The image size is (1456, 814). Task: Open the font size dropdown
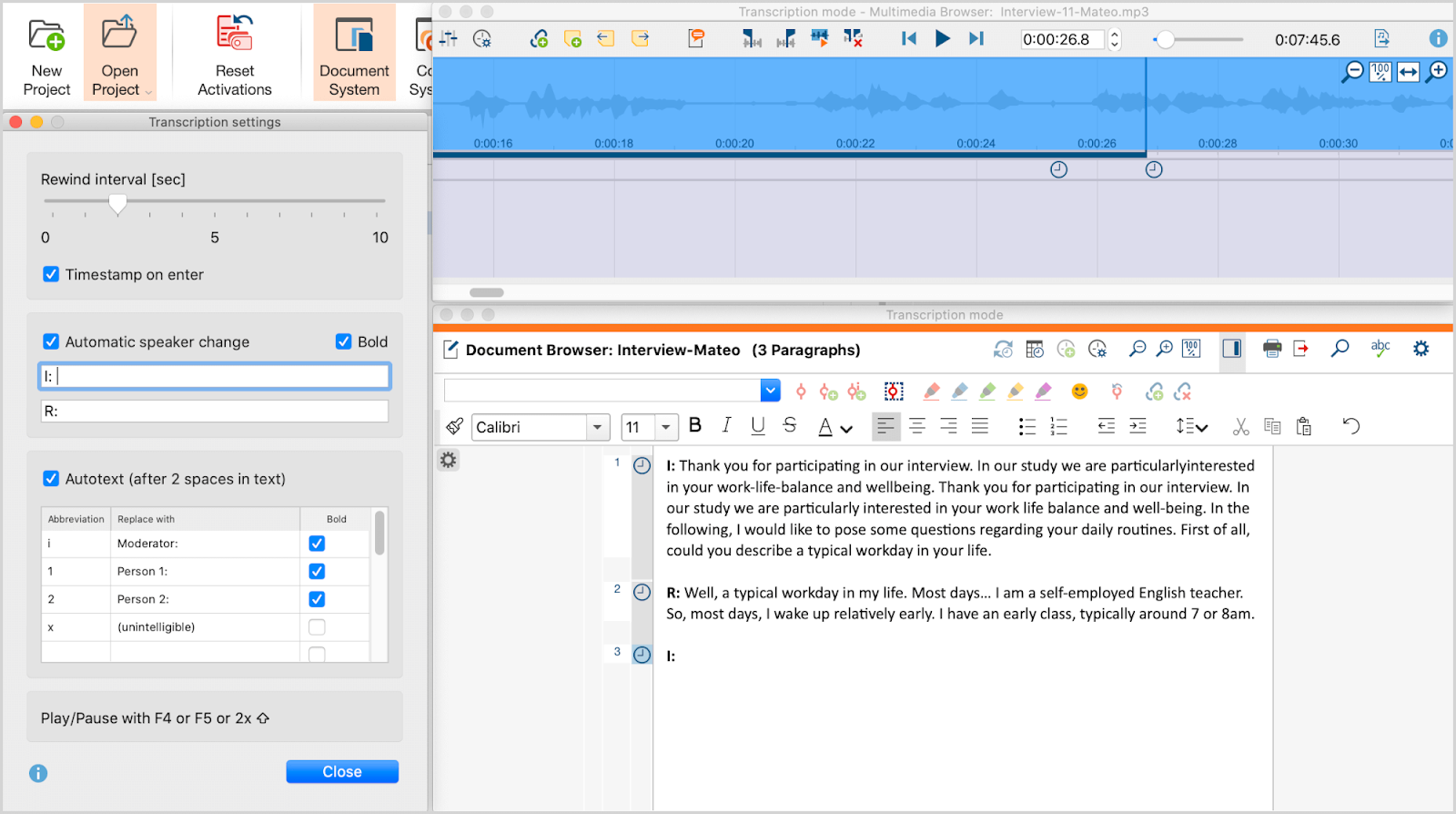(667, 427)
